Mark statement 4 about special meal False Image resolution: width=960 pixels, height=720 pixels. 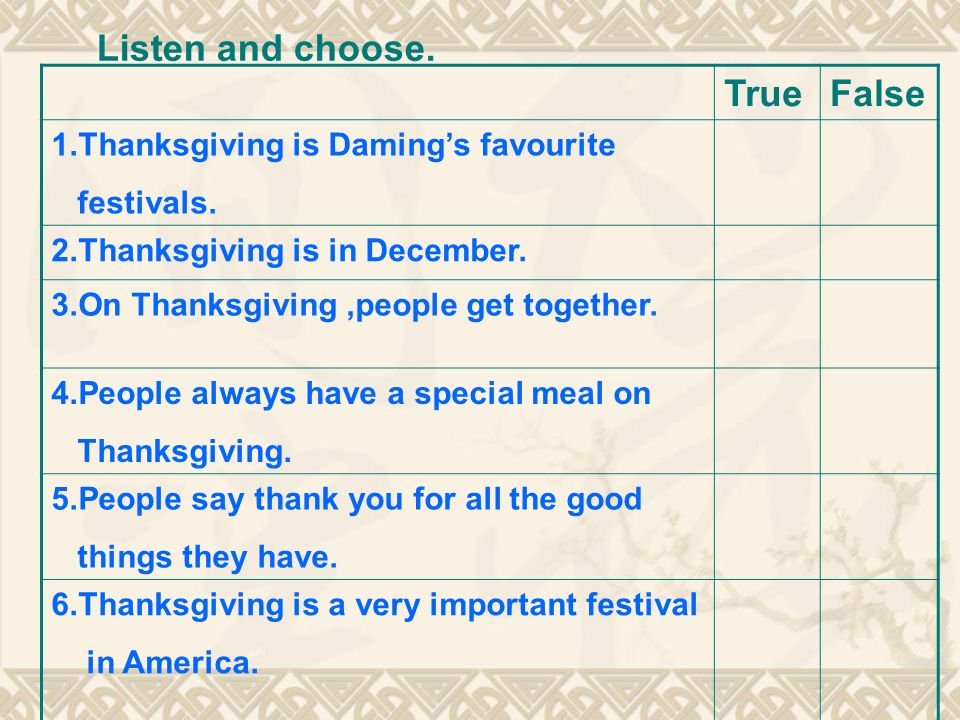pyautogui.click(x=879, y=421)
